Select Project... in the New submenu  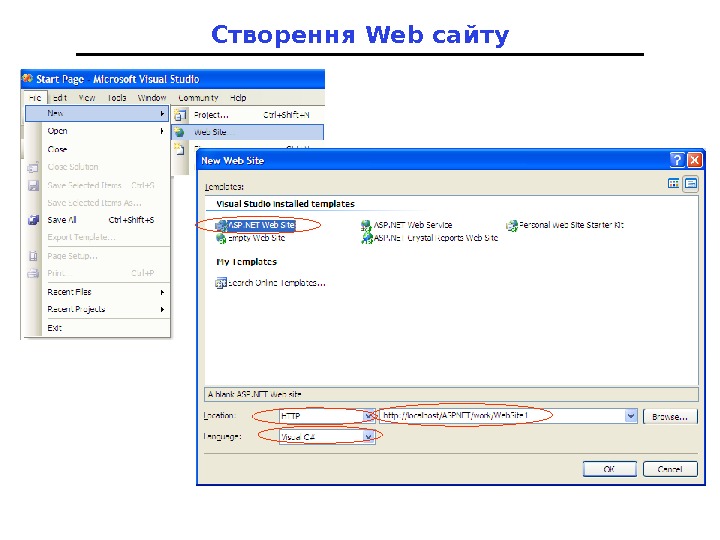[248, 114]
